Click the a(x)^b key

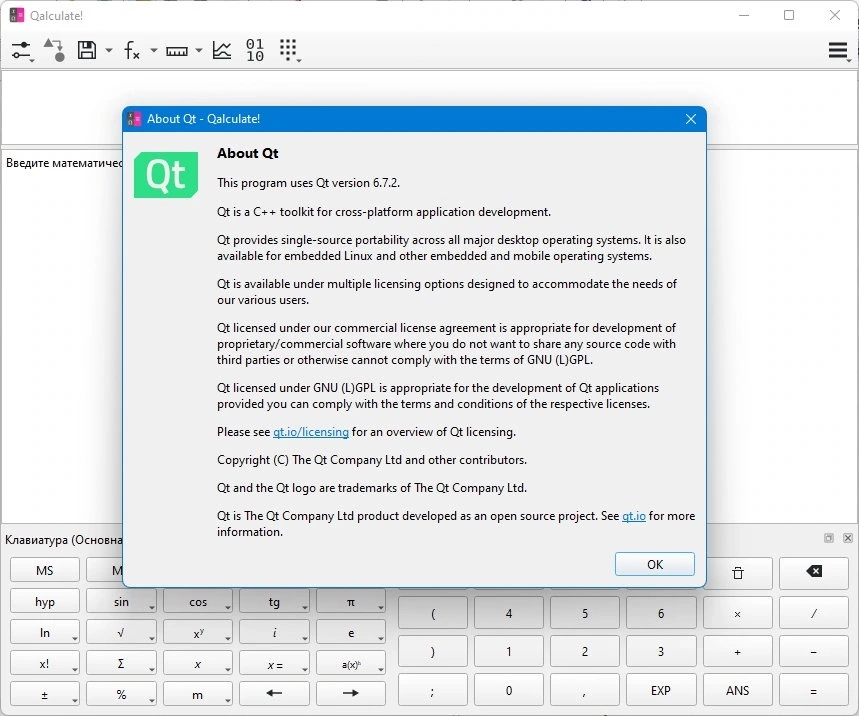click(351, 663)
